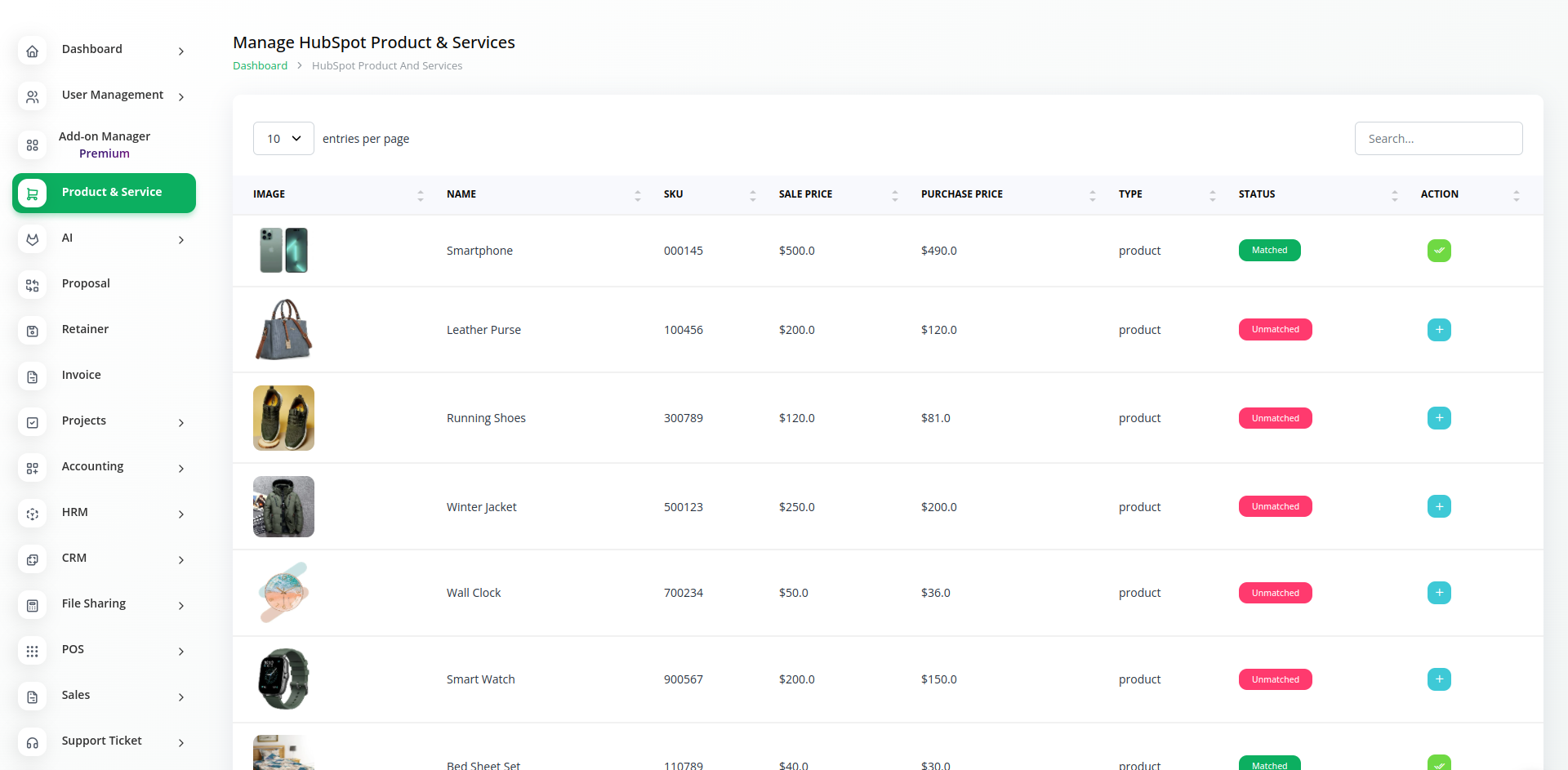This screenshot has width=1568, height=770.
Task: Expand the HRM menu chevron
Action: pyautogui.click(x=180, y=514)
